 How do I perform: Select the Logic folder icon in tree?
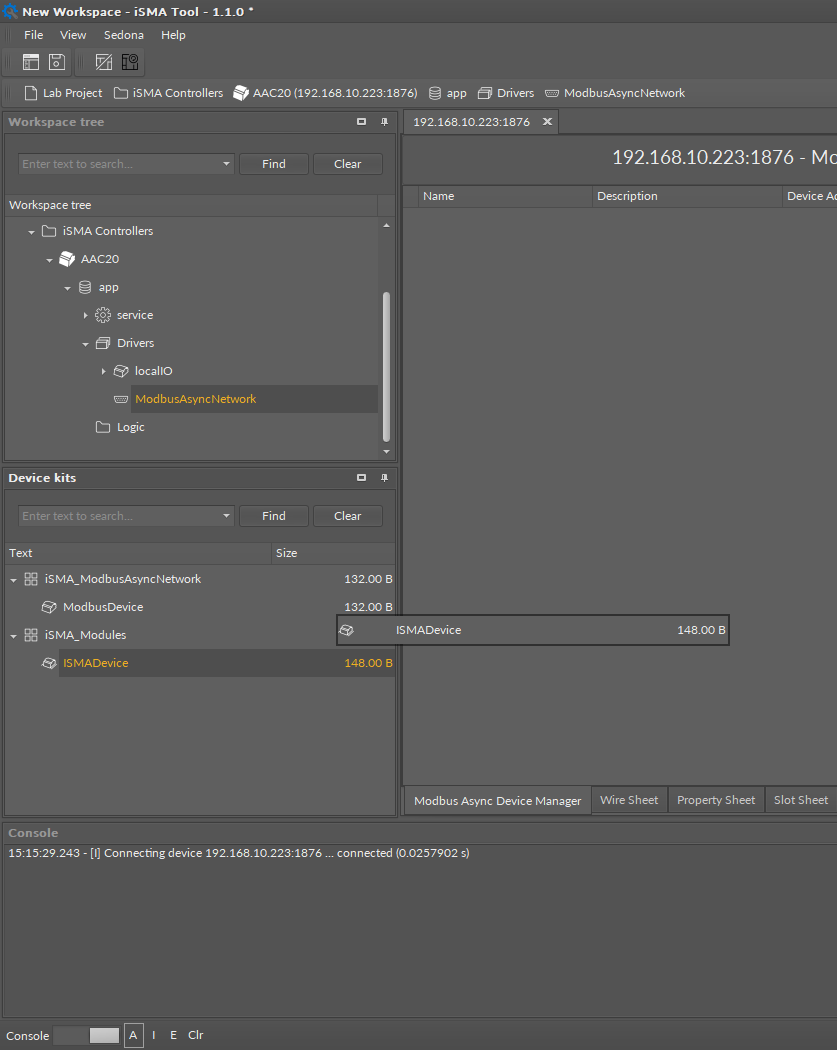tap(103, 427)
